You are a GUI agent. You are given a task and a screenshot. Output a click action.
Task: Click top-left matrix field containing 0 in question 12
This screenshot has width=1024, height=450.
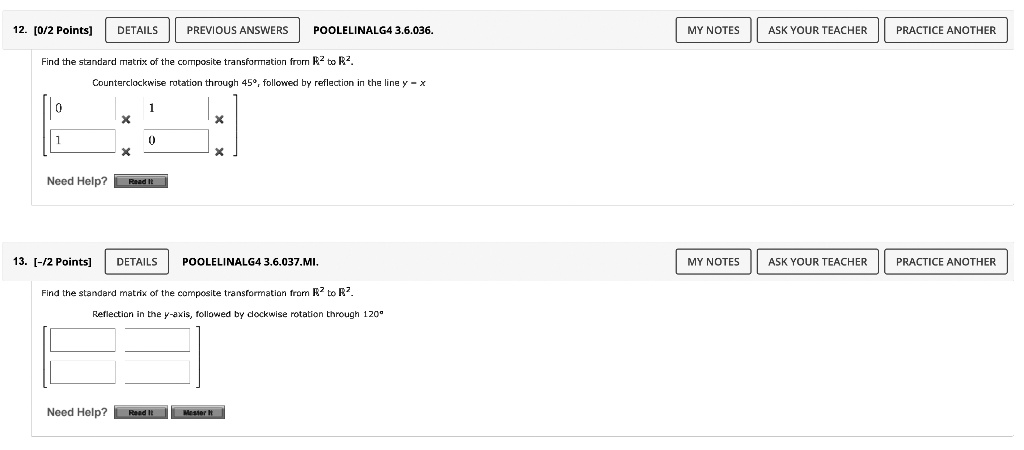tap(83, 107)
